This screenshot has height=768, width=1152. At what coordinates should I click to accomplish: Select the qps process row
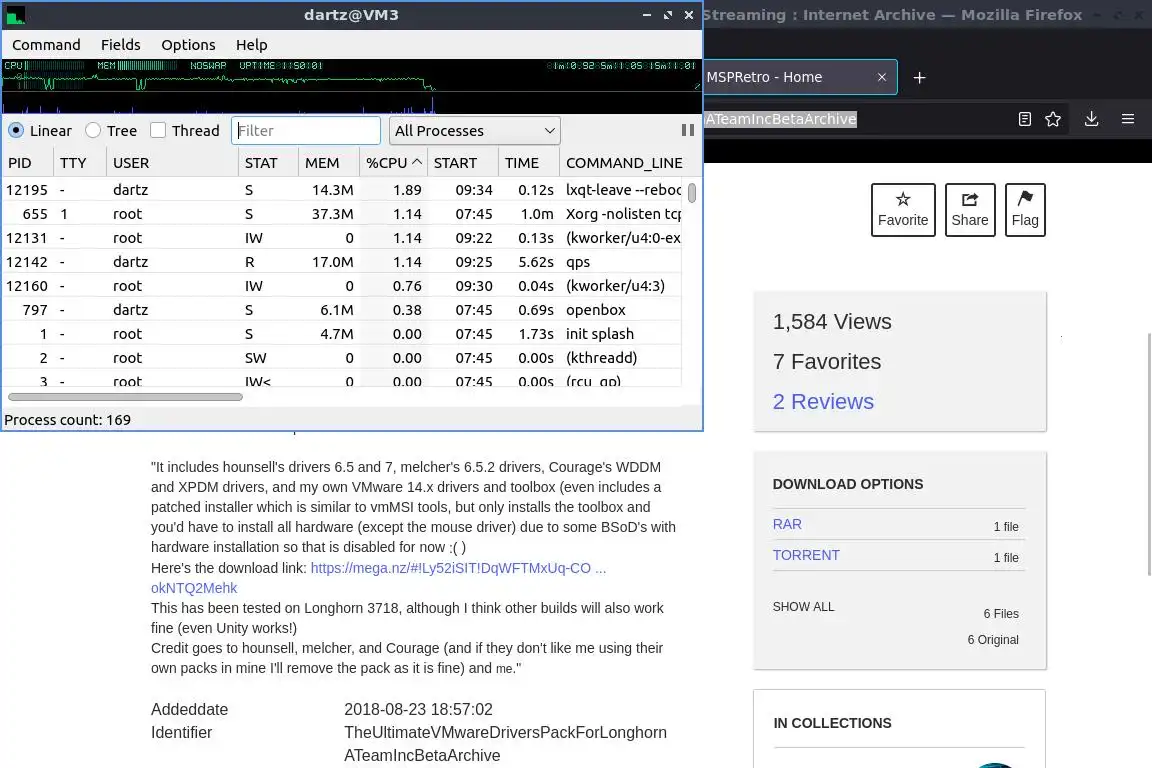(342, 262)
